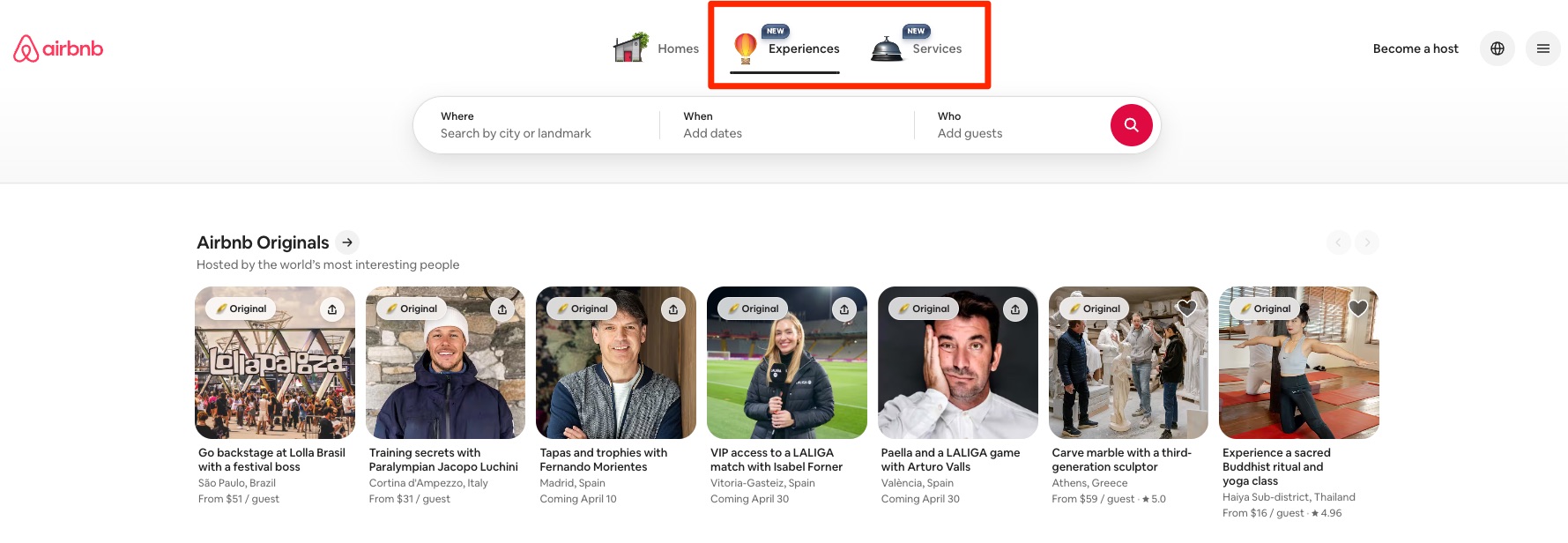Share the Lollapalooza Brasil experience

click(332, 309)
